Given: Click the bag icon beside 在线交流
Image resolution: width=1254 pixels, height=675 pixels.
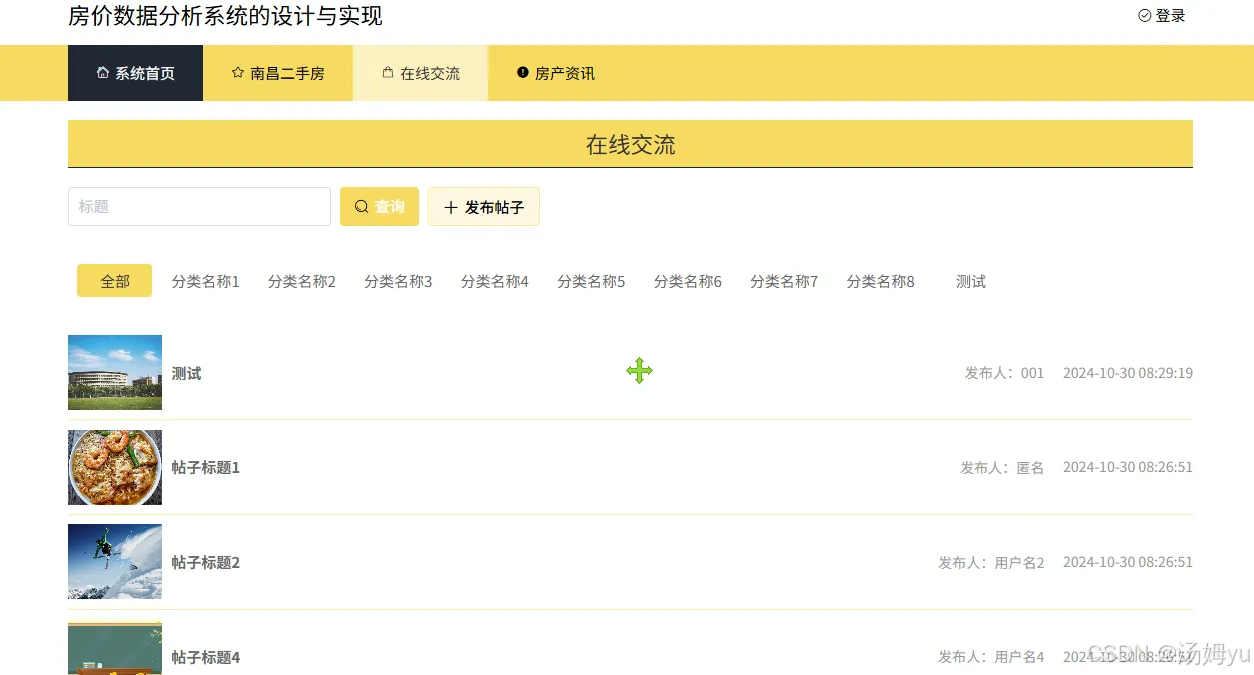Looking at the screenshot, I should [x=388, y=73].
